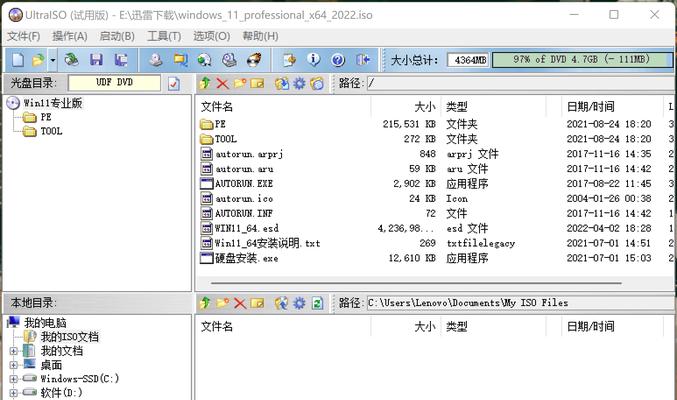This screenshot has width=677, height=400.
Task: Select 我的ISO文档 in local tree
Action: click(x=70, y=337)
